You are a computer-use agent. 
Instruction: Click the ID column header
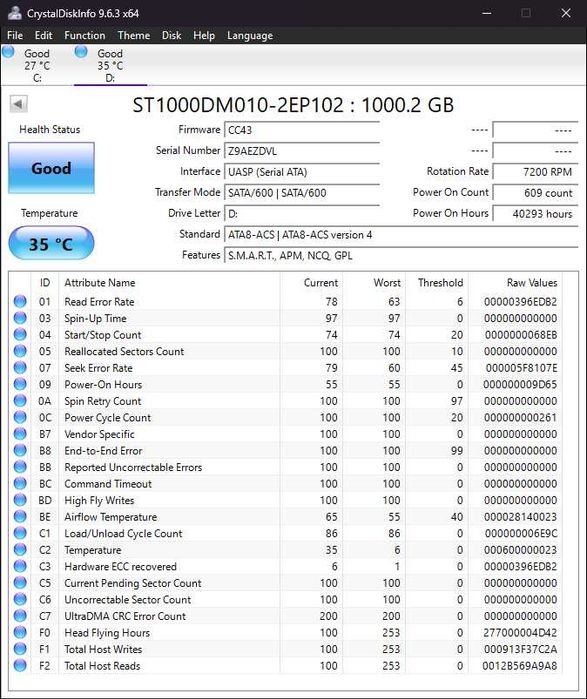click(x=45, y=283)
